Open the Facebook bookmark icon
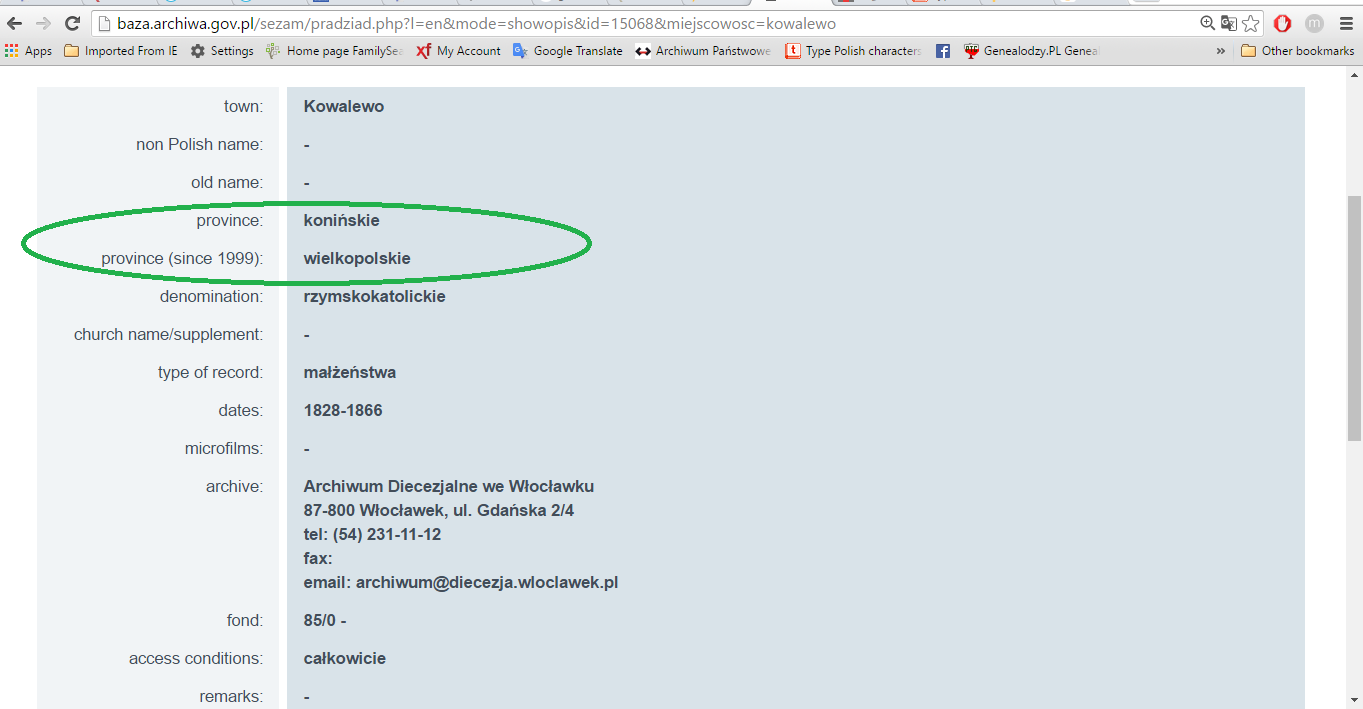This screenshot has width=1363, height=709. coord(942,51)
